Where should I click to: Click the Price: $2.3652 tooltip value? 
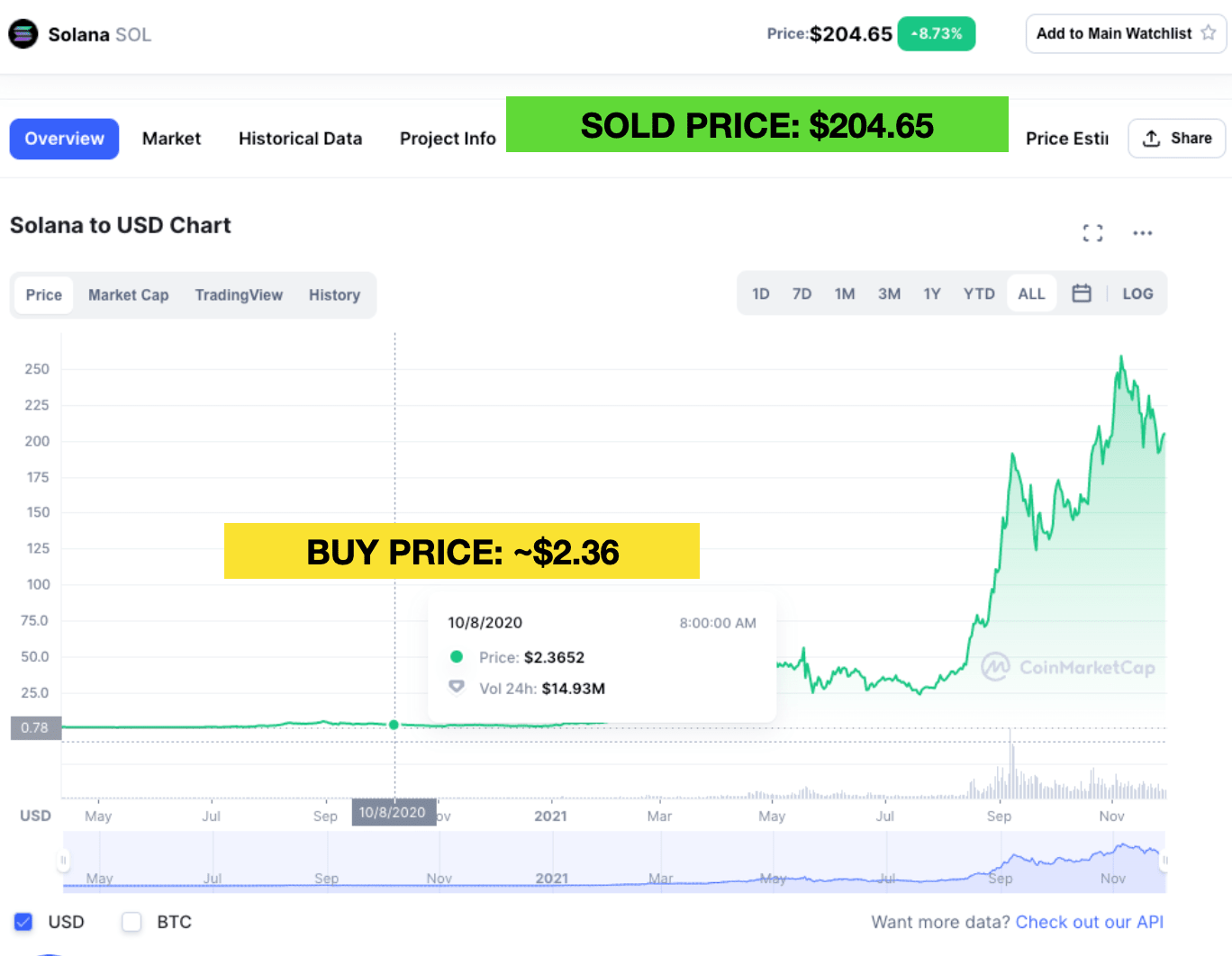click(x=554, y=657)
